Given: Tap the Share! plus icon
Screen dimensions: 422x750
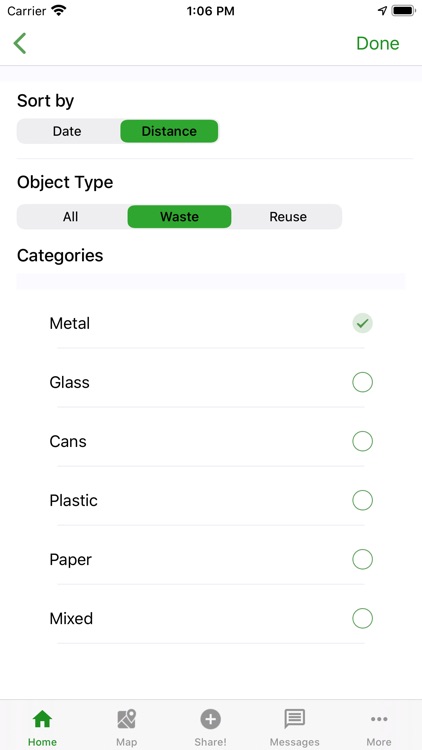Looking at the screenshot, I should click(x=211, y=718).
